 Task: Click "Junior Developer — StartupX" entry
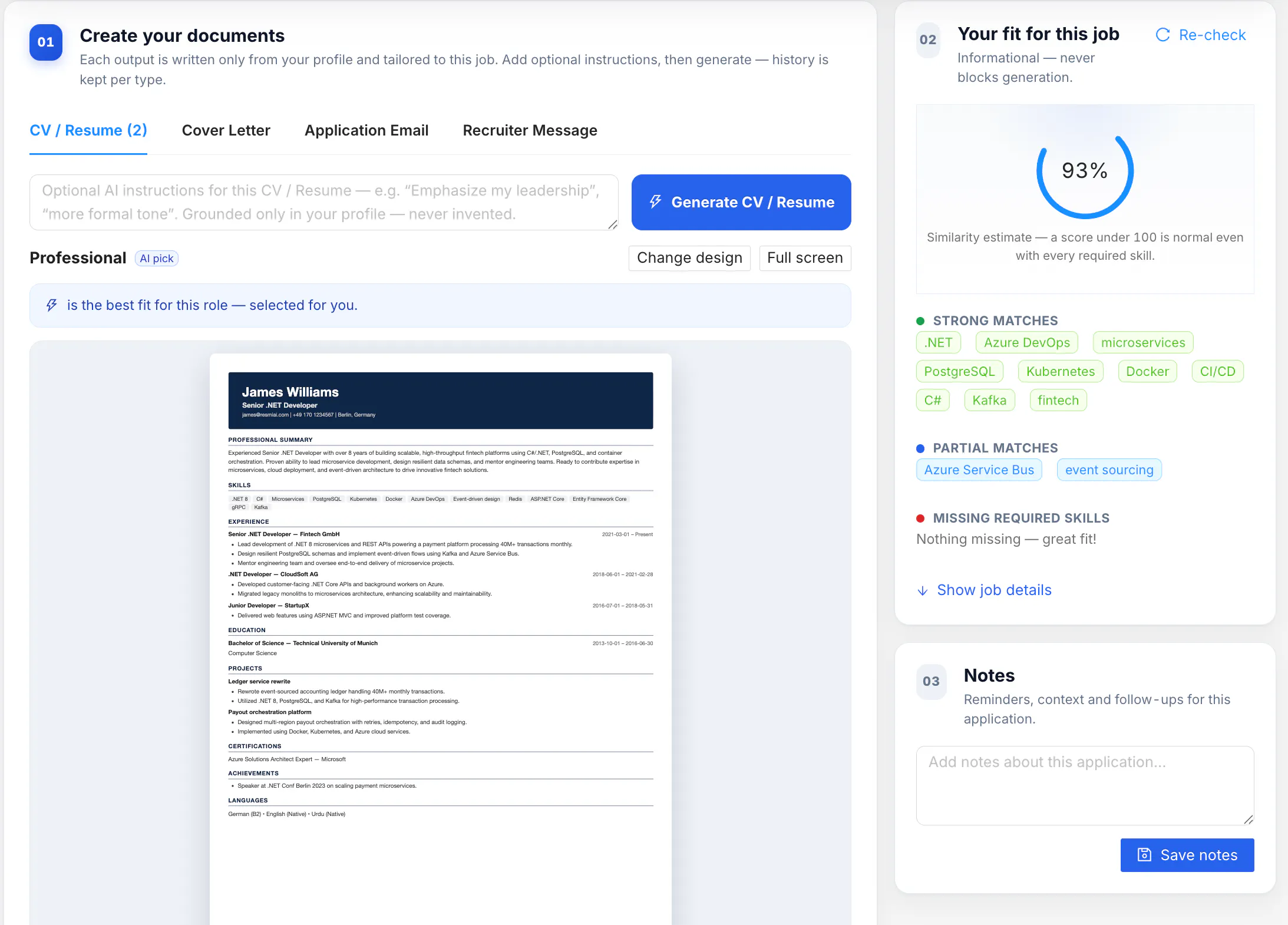(269, 606)
